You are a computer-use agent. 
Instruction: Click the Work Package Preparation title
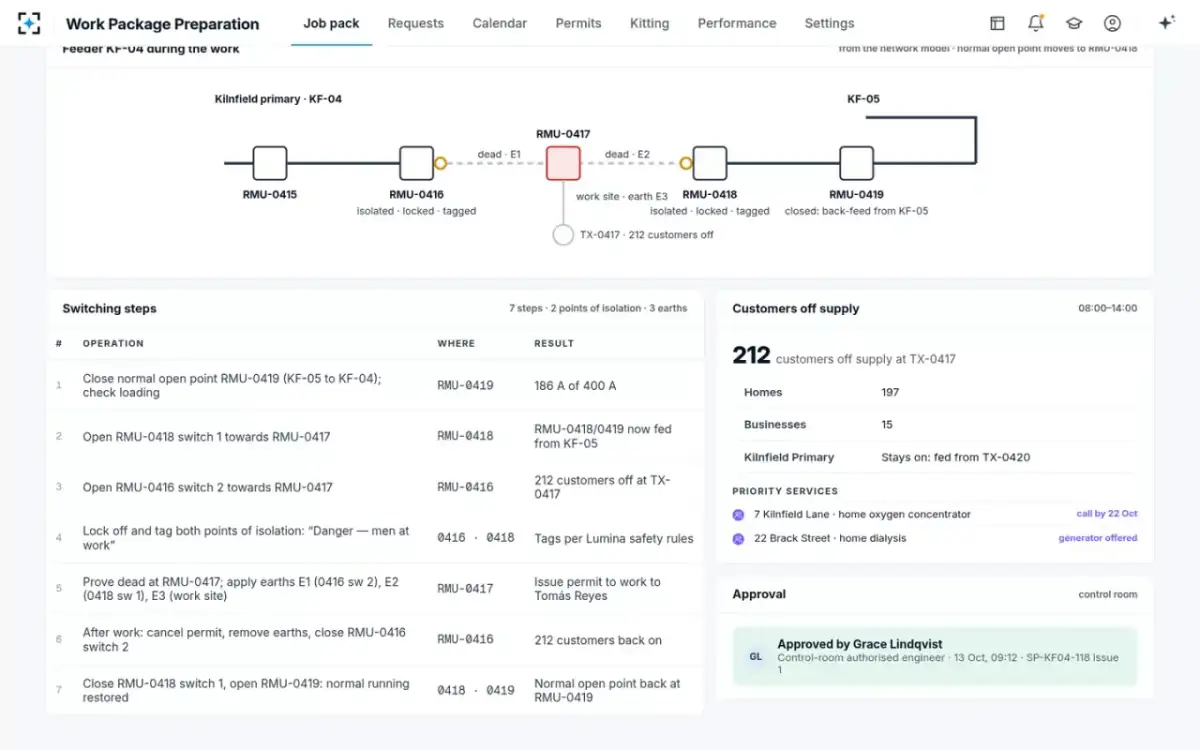(162, 24)
